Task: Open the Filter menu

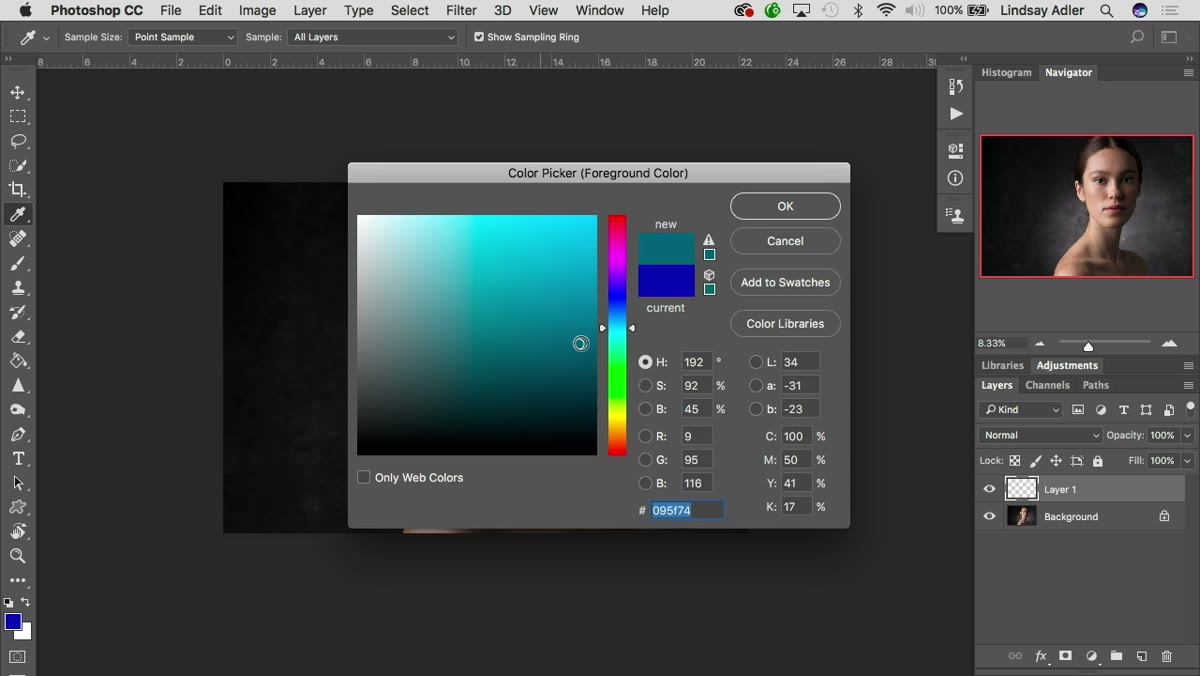Action: [461, 10]
